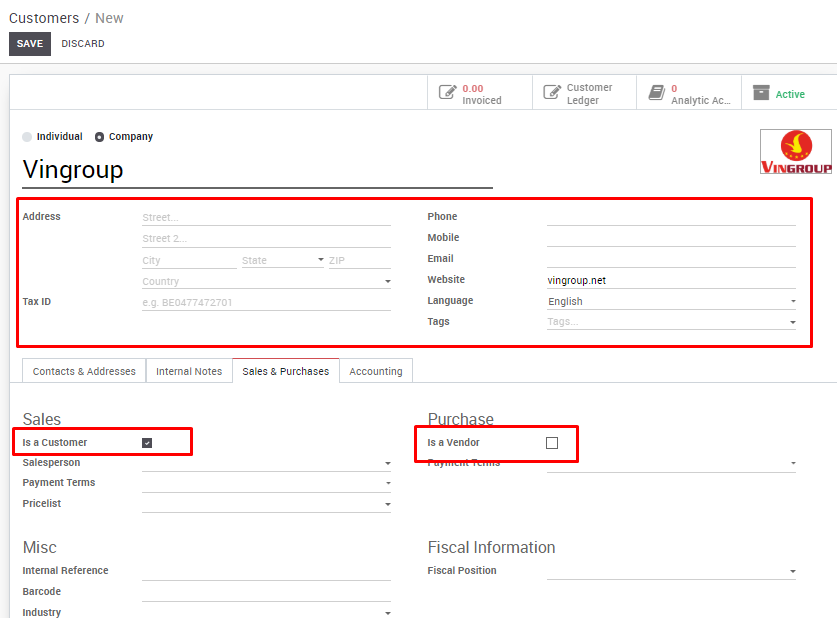Click the 'New' breadcrumb text
The height and width of the screenshot is (618, 837).
[x=109, y=18]
